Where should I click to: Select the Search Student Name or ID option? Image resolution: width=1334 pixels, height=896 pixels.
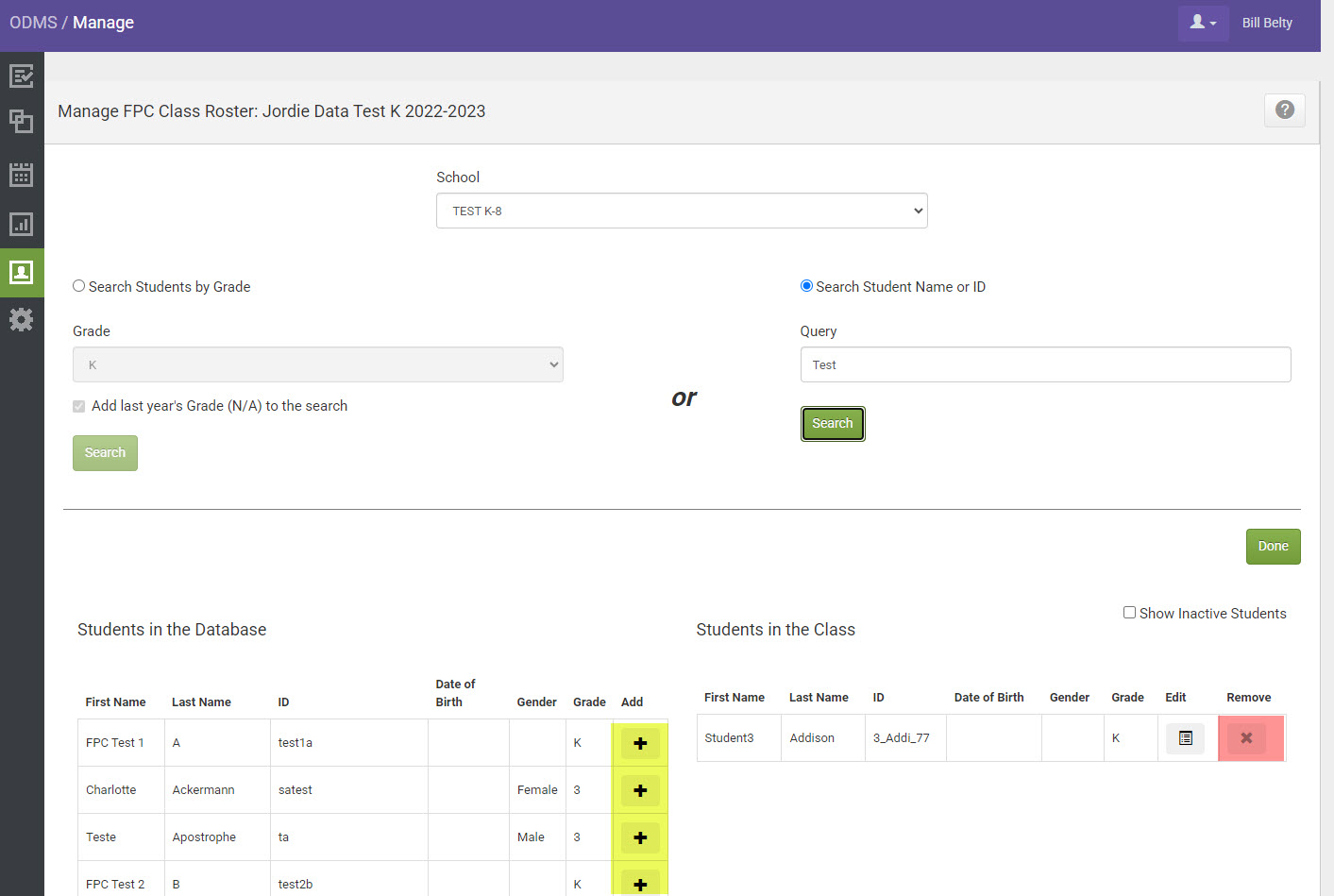point(806,285)
